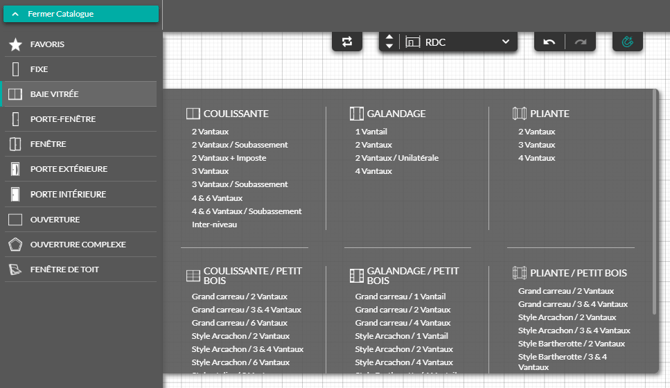Open the FENÊTRE DE TOIT category label
670x388 pixels.
pos(64,270)
